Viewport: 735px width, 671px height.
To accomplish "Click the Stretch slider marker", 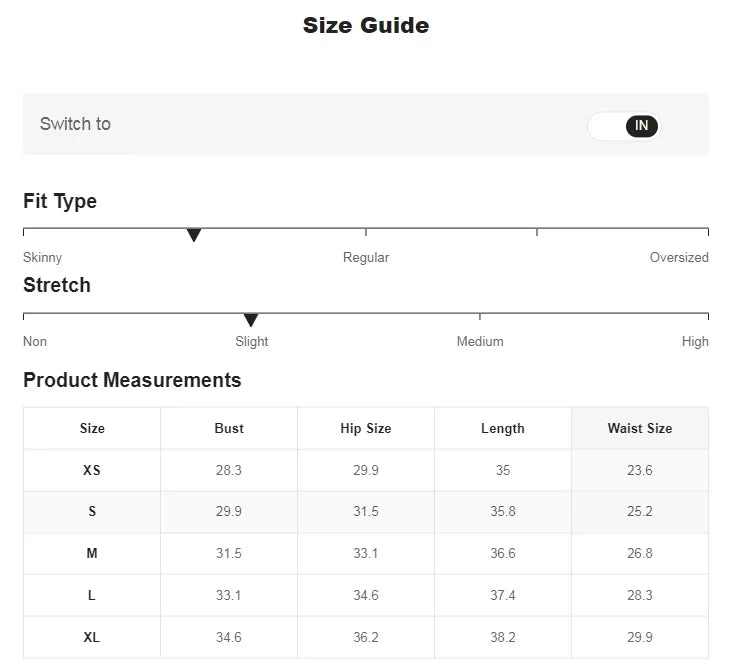I will coord(251,320).
